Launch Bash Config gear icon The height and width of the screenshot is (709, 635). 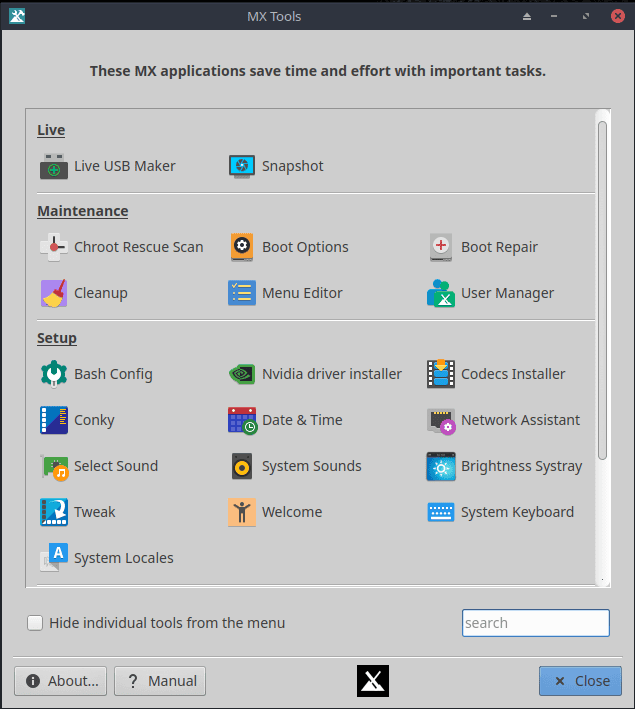click(x=54, y=374)
